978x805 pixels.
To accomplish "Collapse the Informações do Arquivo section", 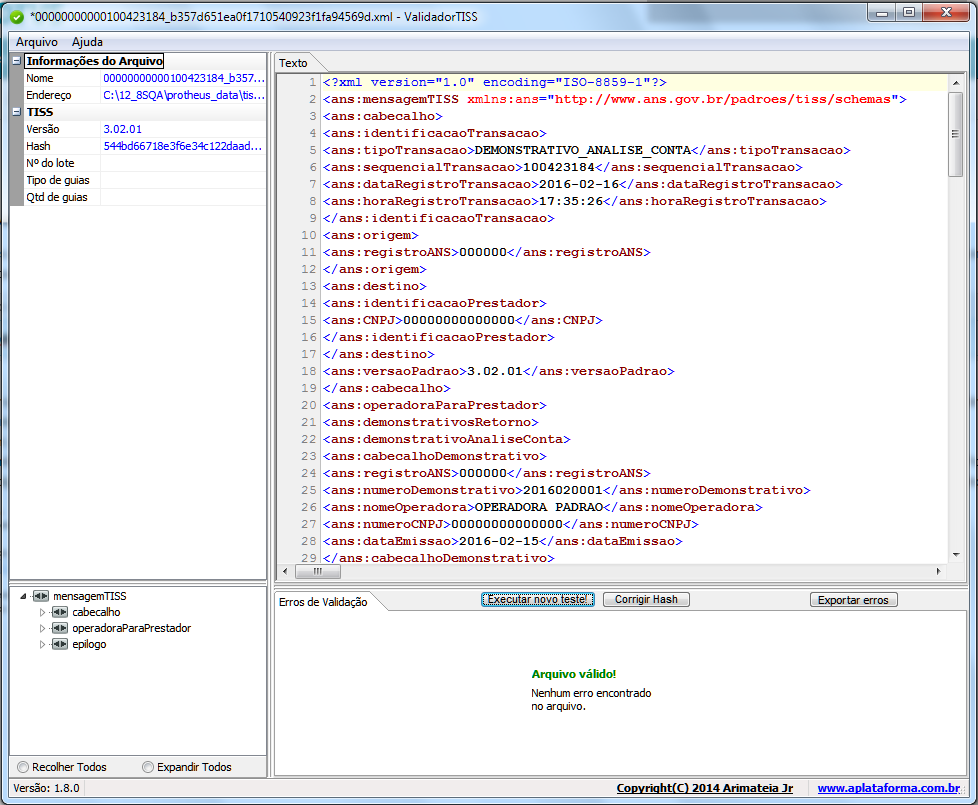I will [x=17, y=61].
